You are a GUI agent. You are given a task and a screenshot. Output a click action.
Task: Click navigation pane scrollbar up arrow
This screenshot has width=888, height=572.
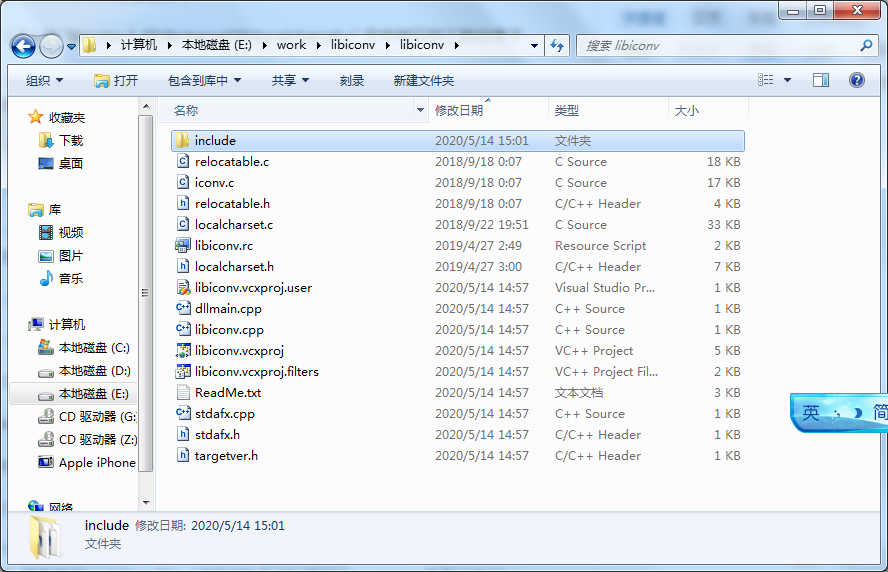tap(146, 106)
